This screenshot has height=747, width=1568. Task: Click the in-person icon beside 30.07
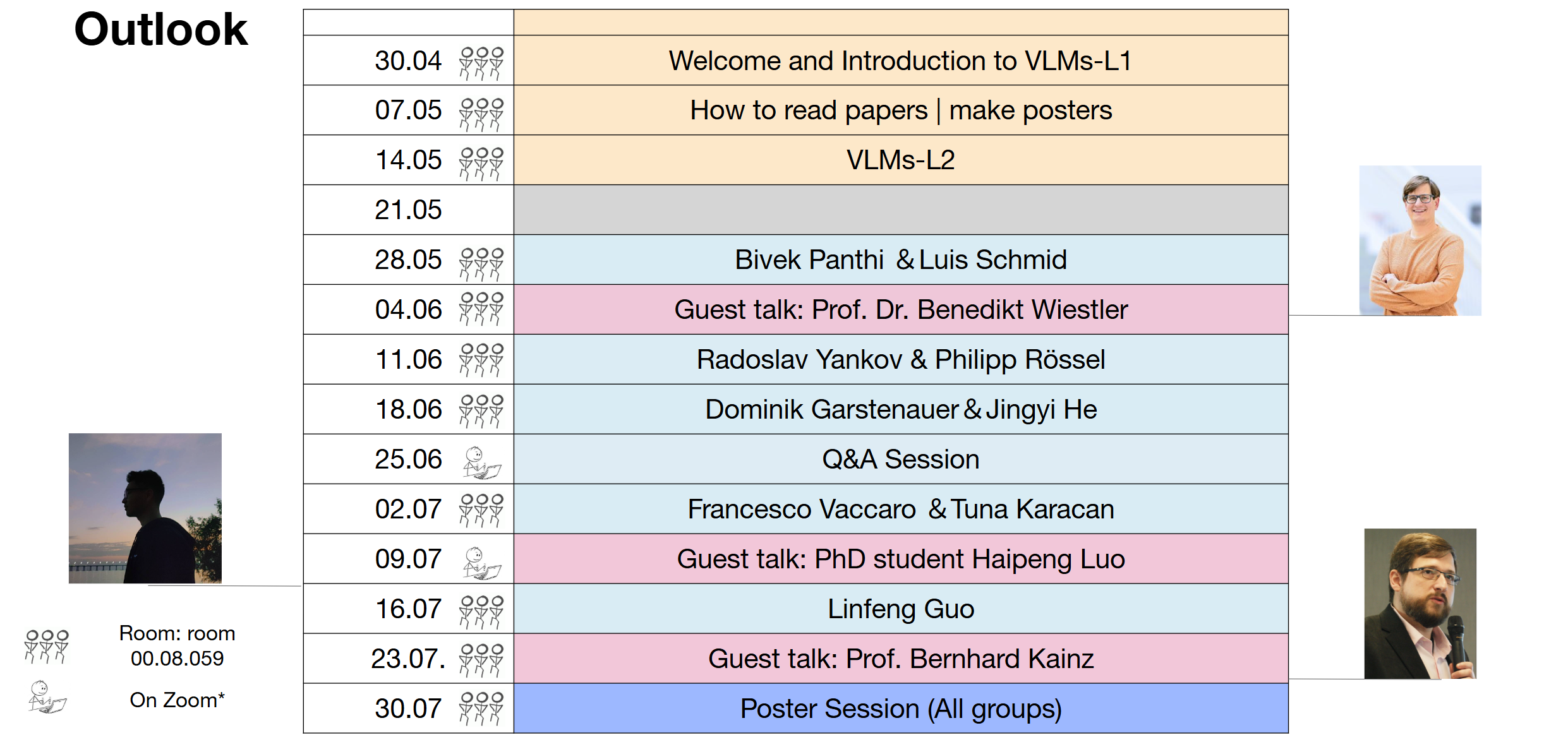pos(481,708)
